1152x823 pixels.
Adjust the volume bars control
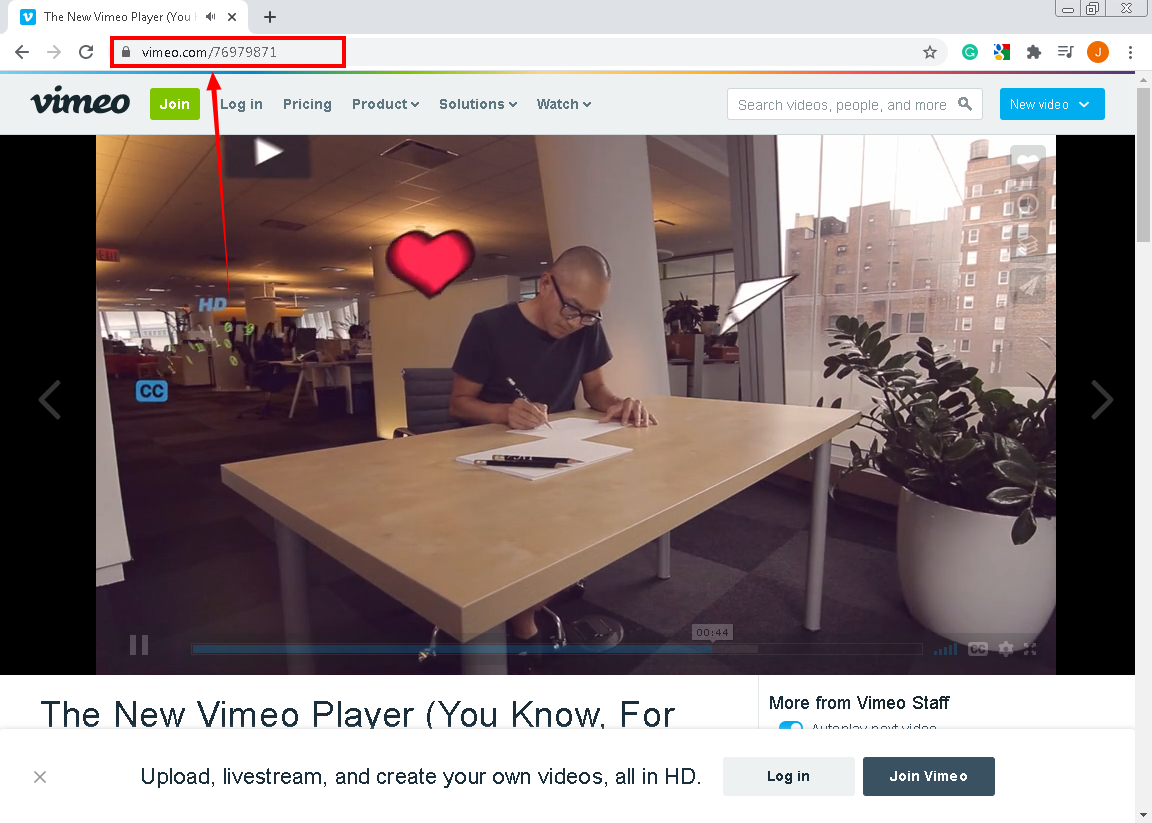click(x=944, y=649)
